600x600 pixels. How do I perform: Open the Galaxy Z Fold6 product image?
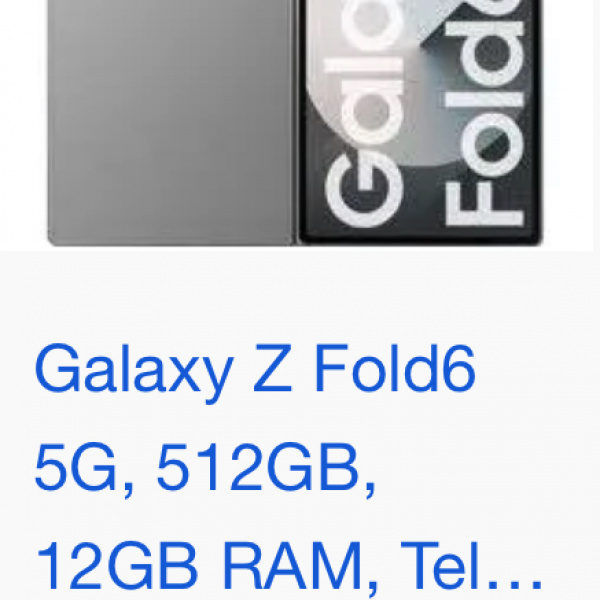297,125
